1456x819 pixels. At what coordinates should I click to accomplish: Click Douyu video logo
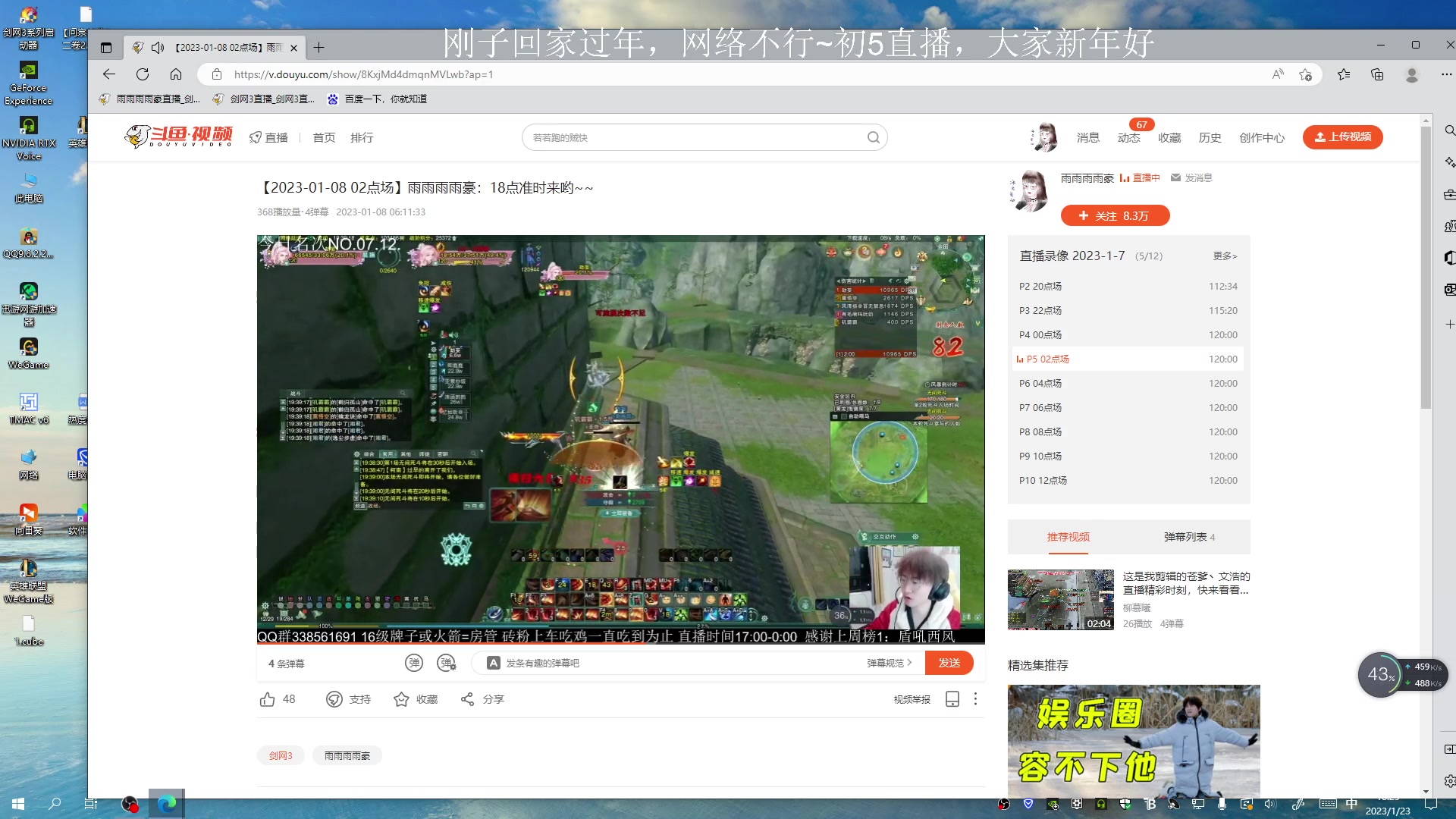tap(179, 136)
